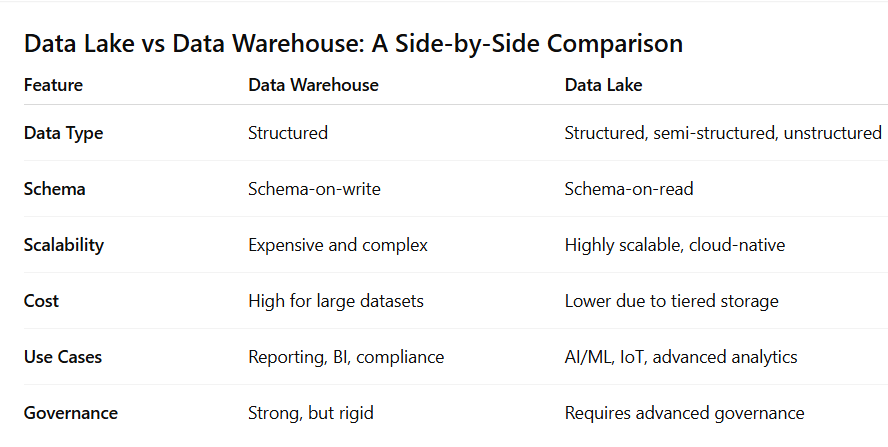Click the 'Feature' column header
This screenshot has height=447, width=888.
point(53,85)
